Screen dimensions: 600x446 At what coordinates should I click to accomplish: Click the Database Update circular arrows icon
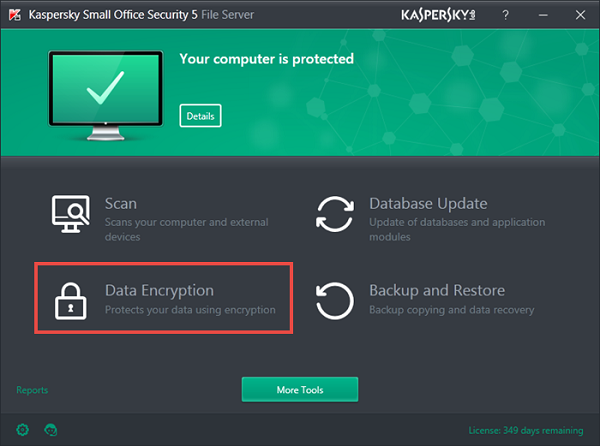click(x=336, y=215)
